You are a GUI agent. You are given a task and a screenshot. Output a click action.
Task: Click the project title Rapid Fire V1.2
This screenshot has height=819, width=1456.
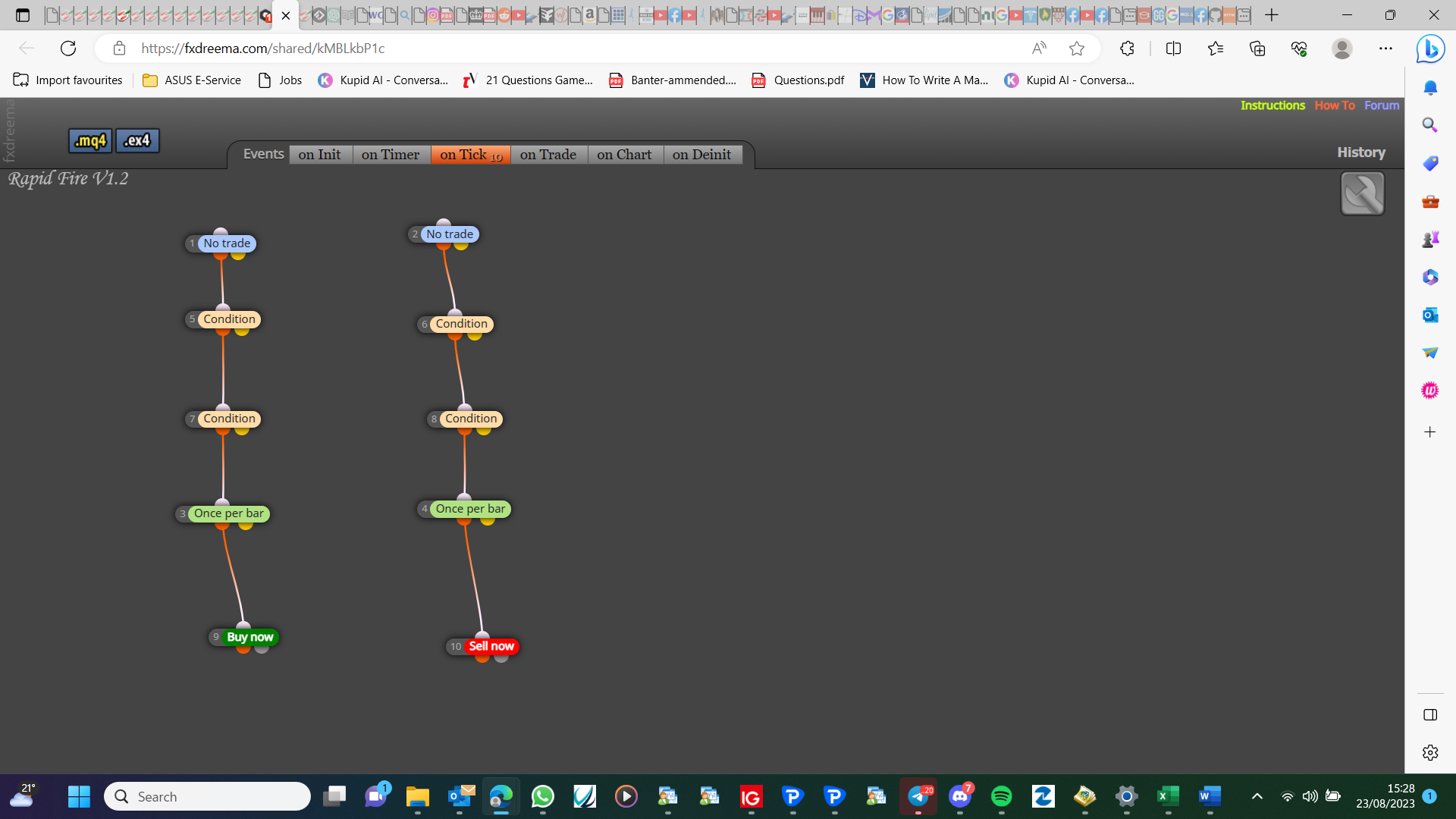pos(68,179)
